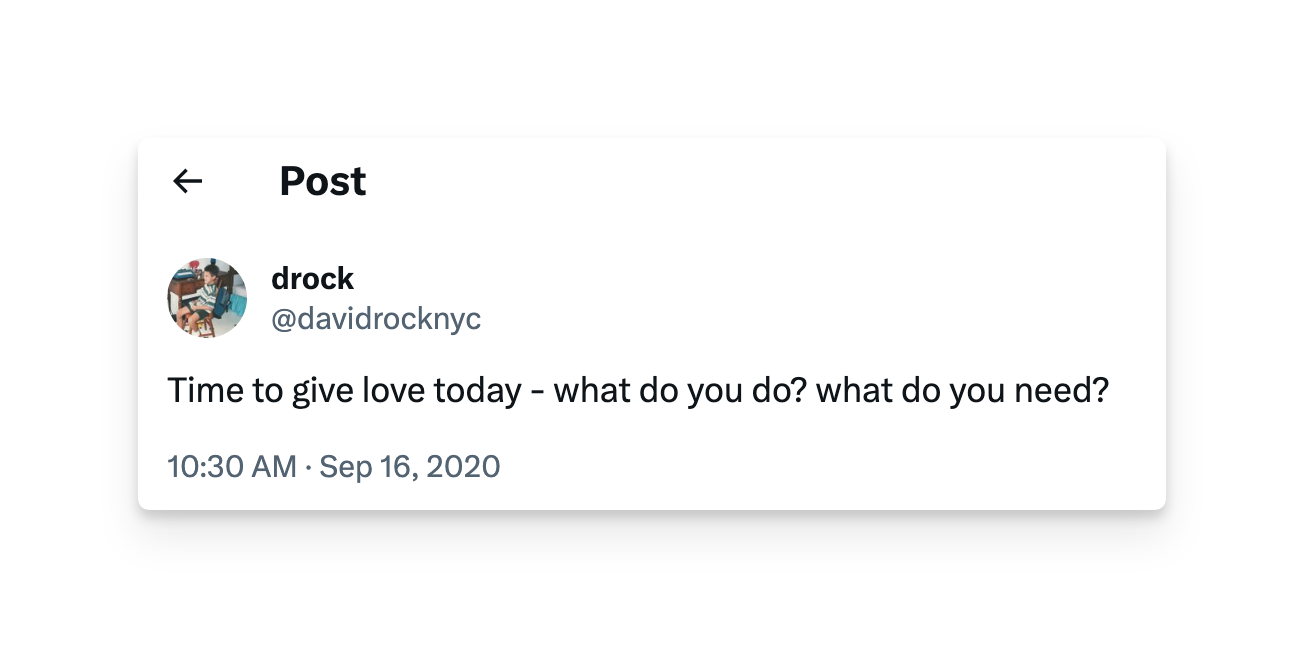Screen dimensions: 1304x648
Task: Click the Sep 16, 2020 date
Action: point(410,466)
